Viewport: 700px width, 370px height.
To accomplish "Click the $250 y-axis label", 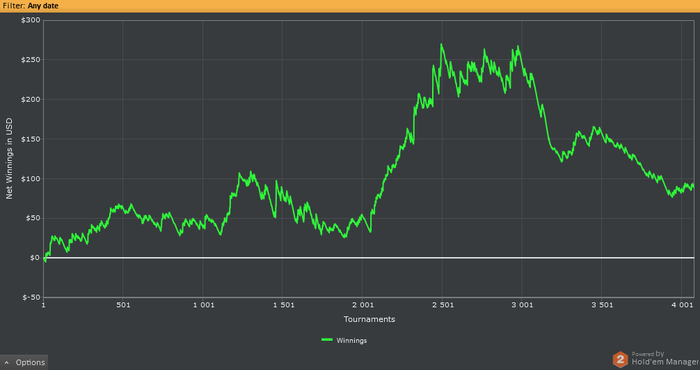I will (30, 60).
